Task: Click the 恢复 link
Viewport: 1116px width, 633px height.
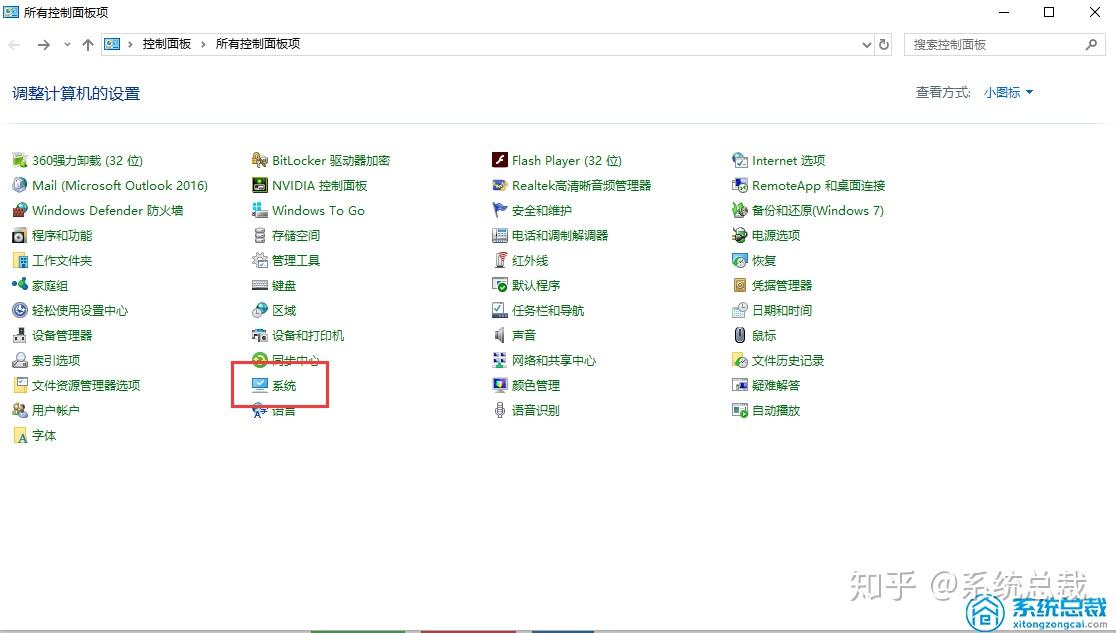Action: (x=764, y=261)
